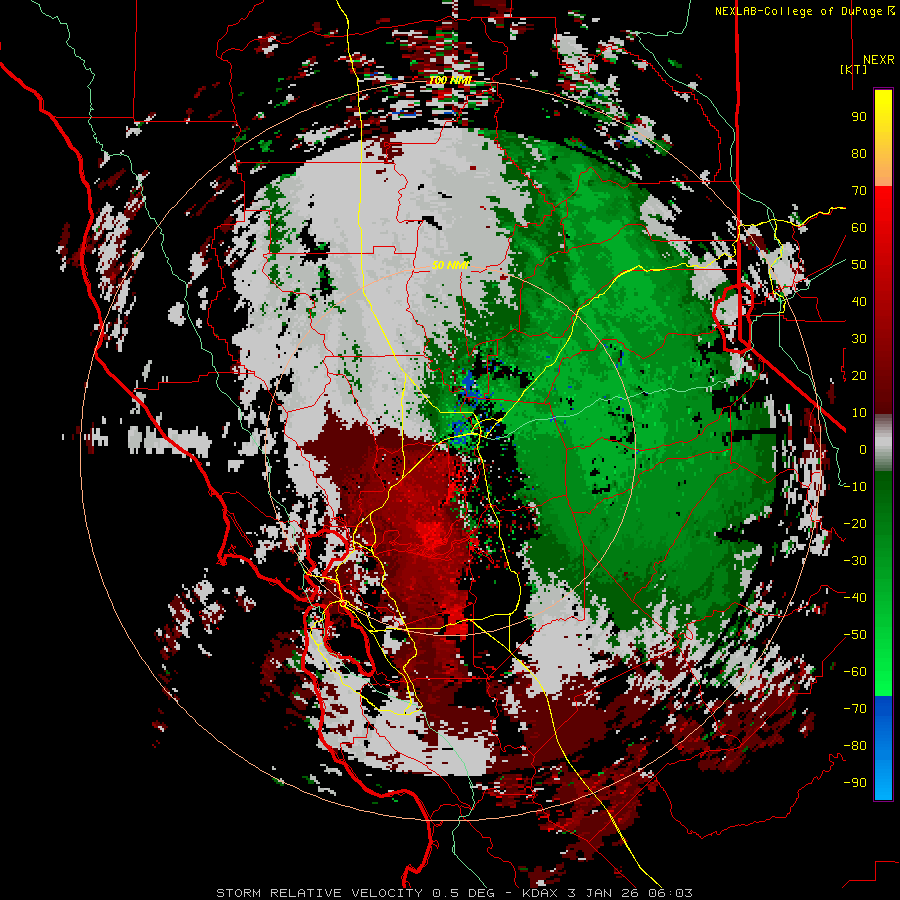The width and height of the screenshot is (900, 900).
Task: Select the positive 80 legend value
Action: coord(859,154)
